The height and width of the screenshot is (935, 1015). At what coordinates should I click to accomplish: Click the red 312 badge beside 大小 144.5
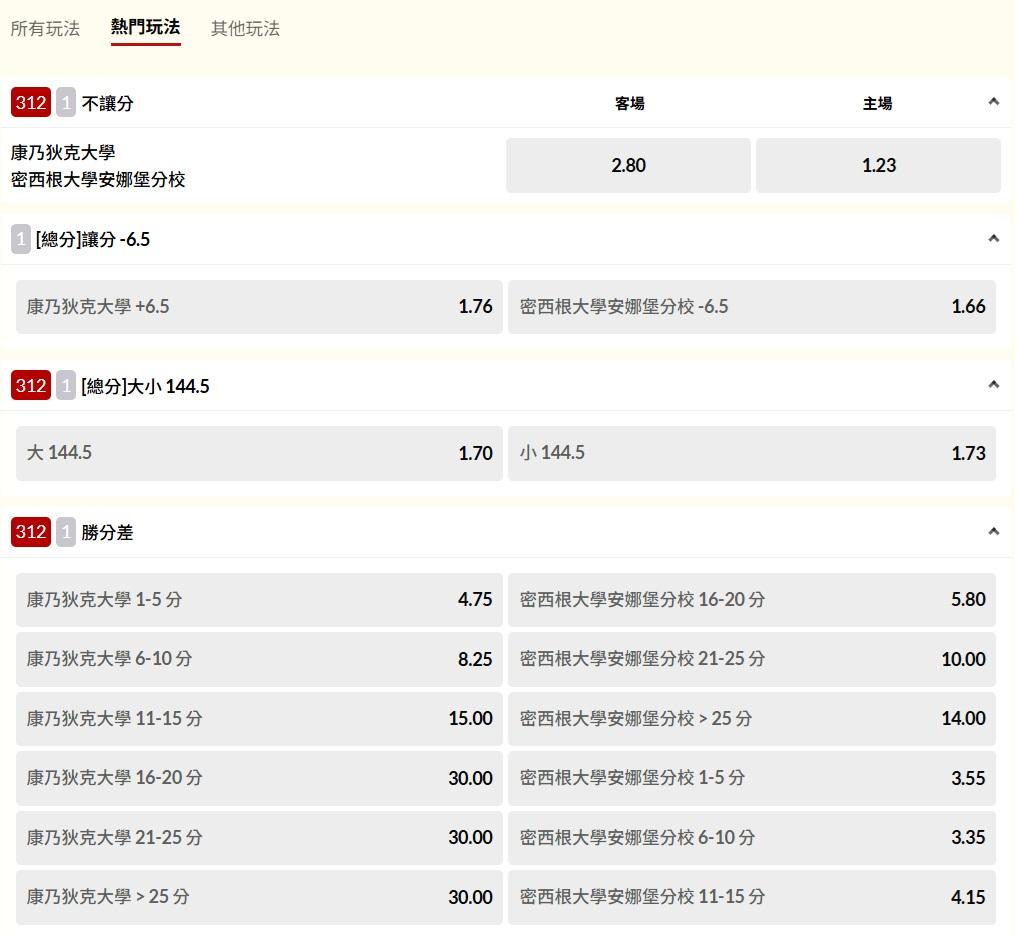[31, 386]
